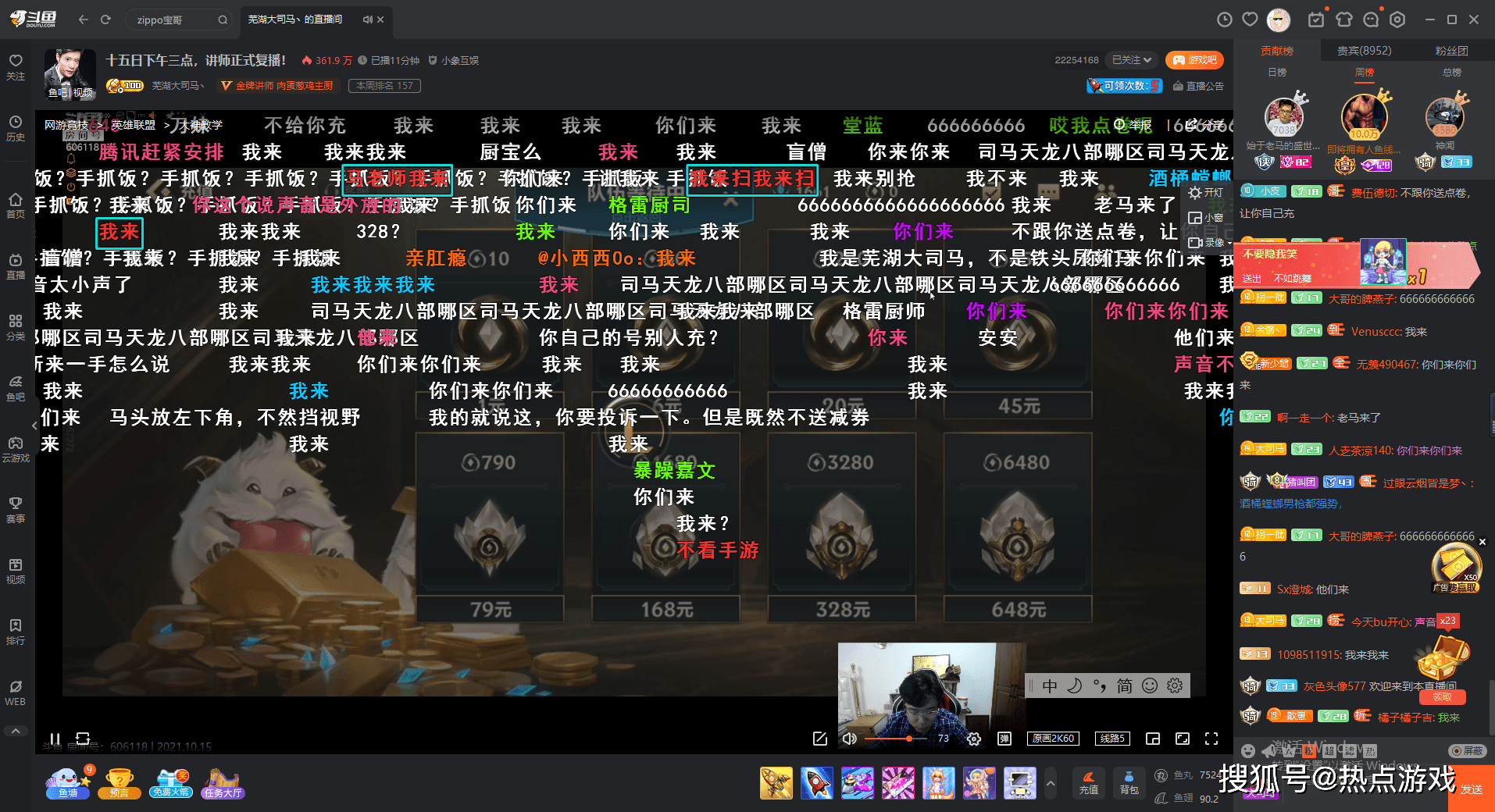The height and width of the screenshot is (812, 1495).
Task: Toggle the 开灯 lights option
Action: (1206, 193)
